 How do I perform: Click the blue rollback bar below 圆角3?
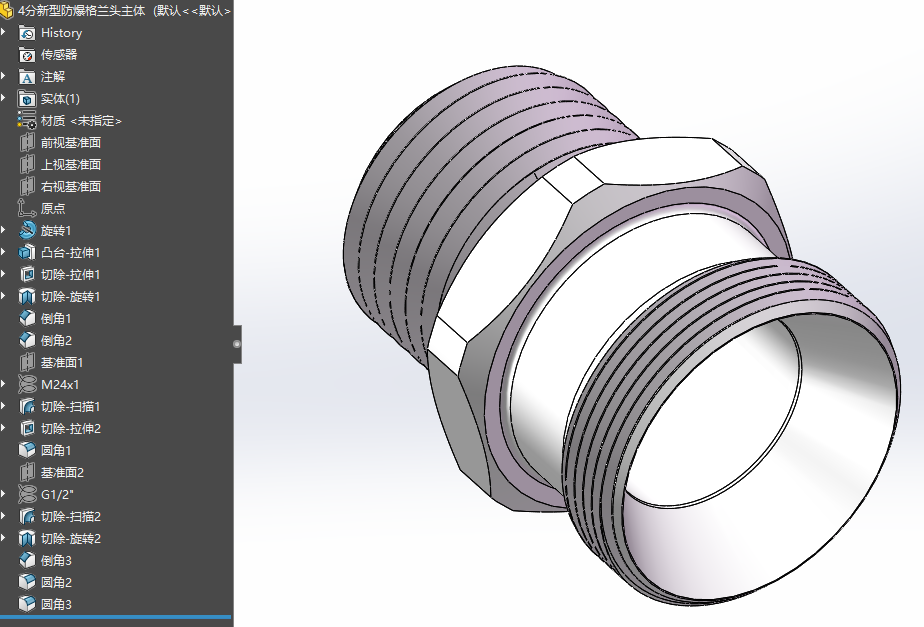coord(116,618)
